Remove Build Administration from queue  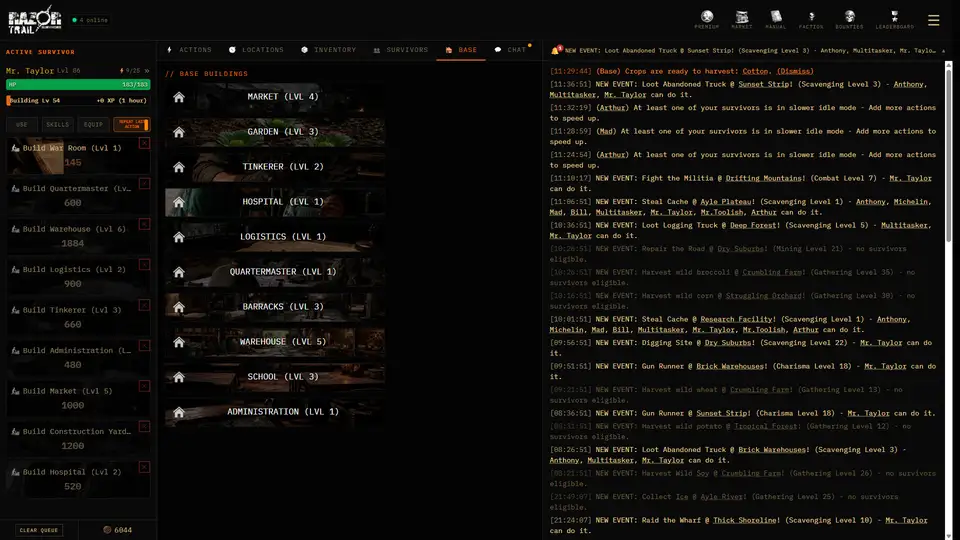[144, 345]
